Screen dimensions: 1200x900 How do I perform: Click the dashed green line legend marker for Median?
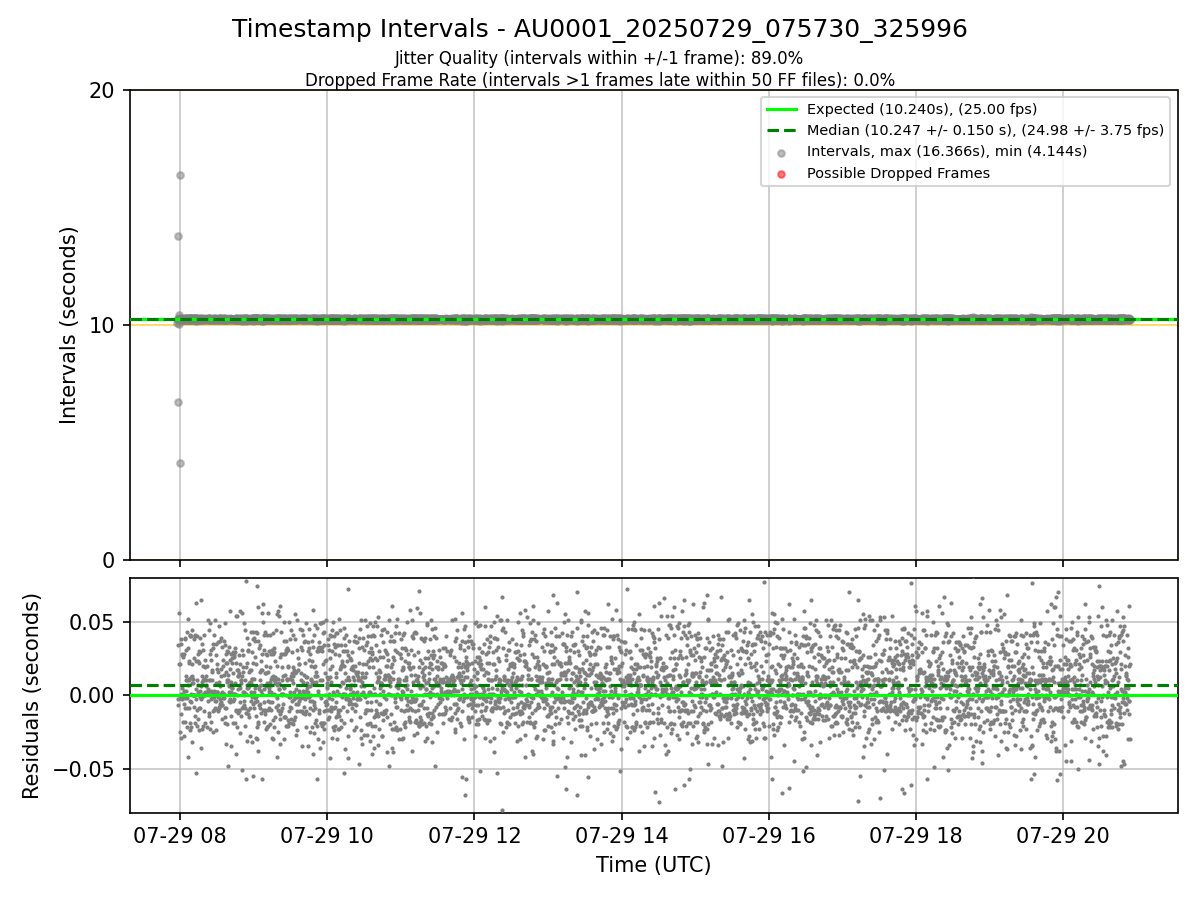781,130
